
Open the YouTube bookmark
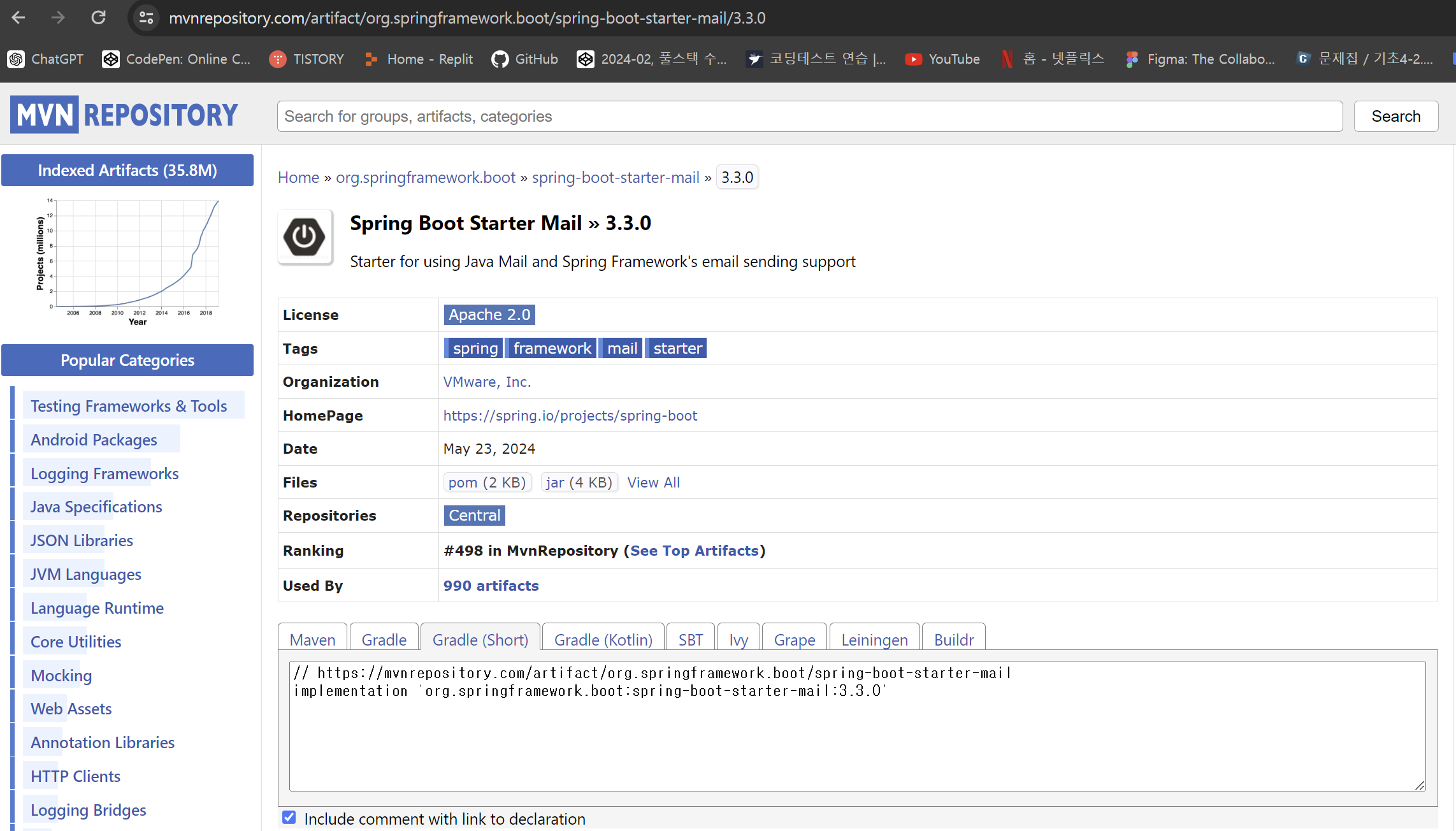point(942,59)
